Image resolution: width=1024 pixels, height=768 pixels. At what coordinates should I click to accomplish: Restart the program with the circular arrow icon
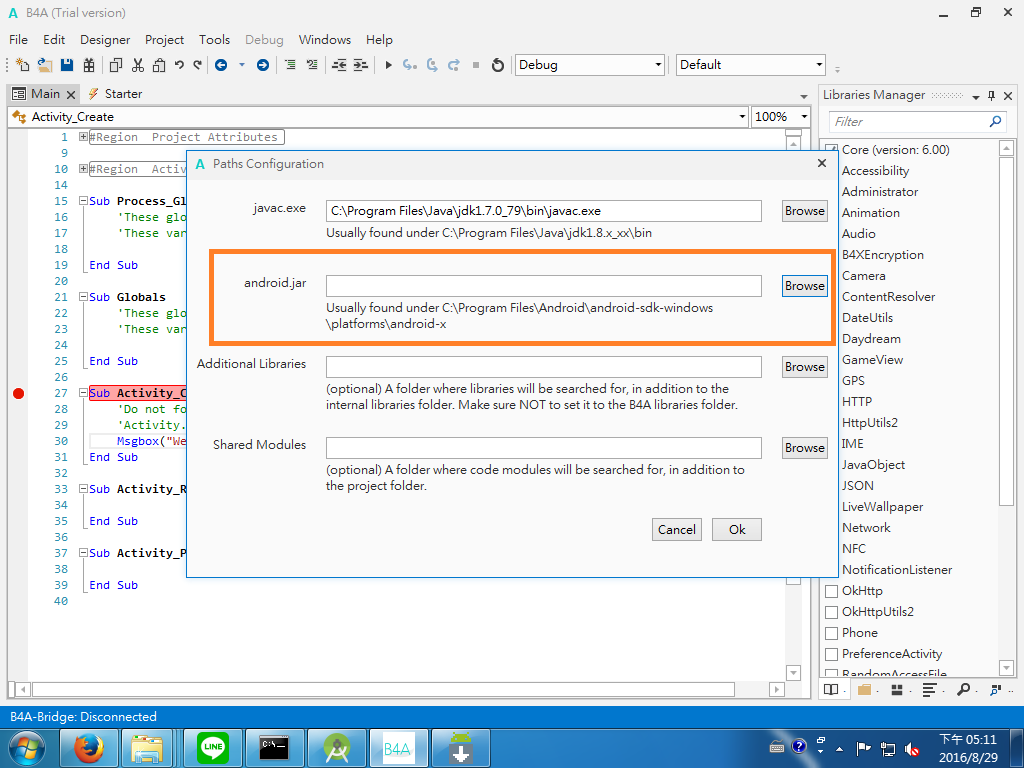click(x=498, y=65)
